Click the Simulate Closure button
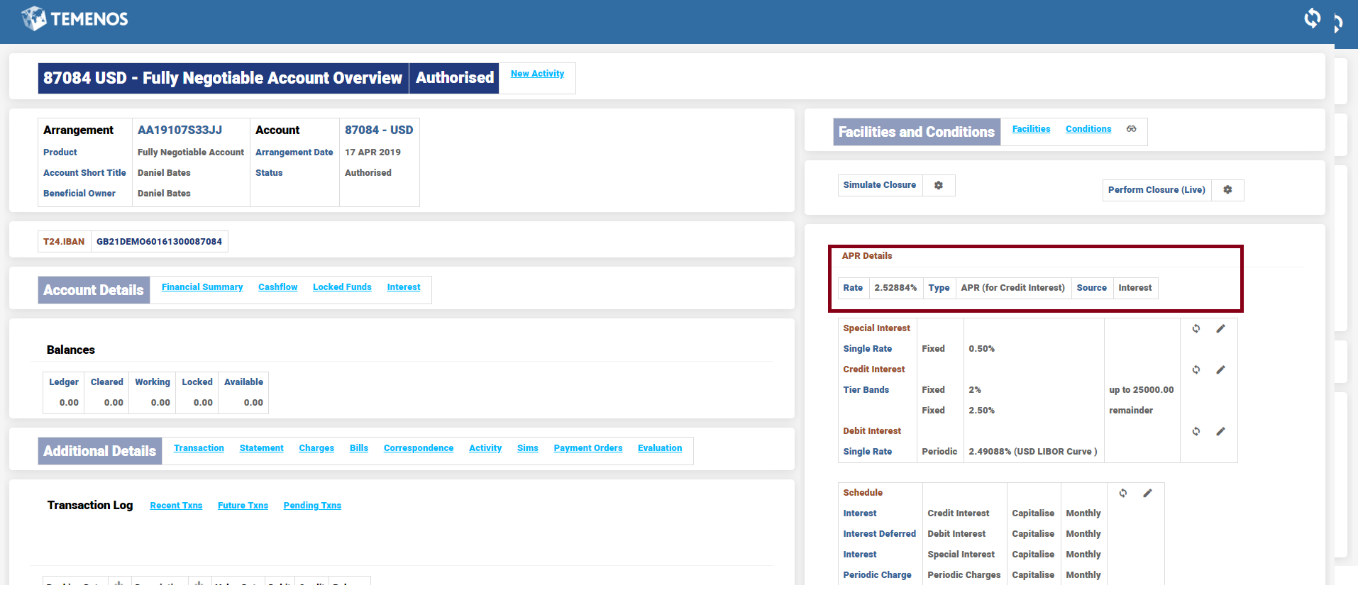Image resolution: width=1358 pixels, height=612 pixels. click(x=879, y=185)
